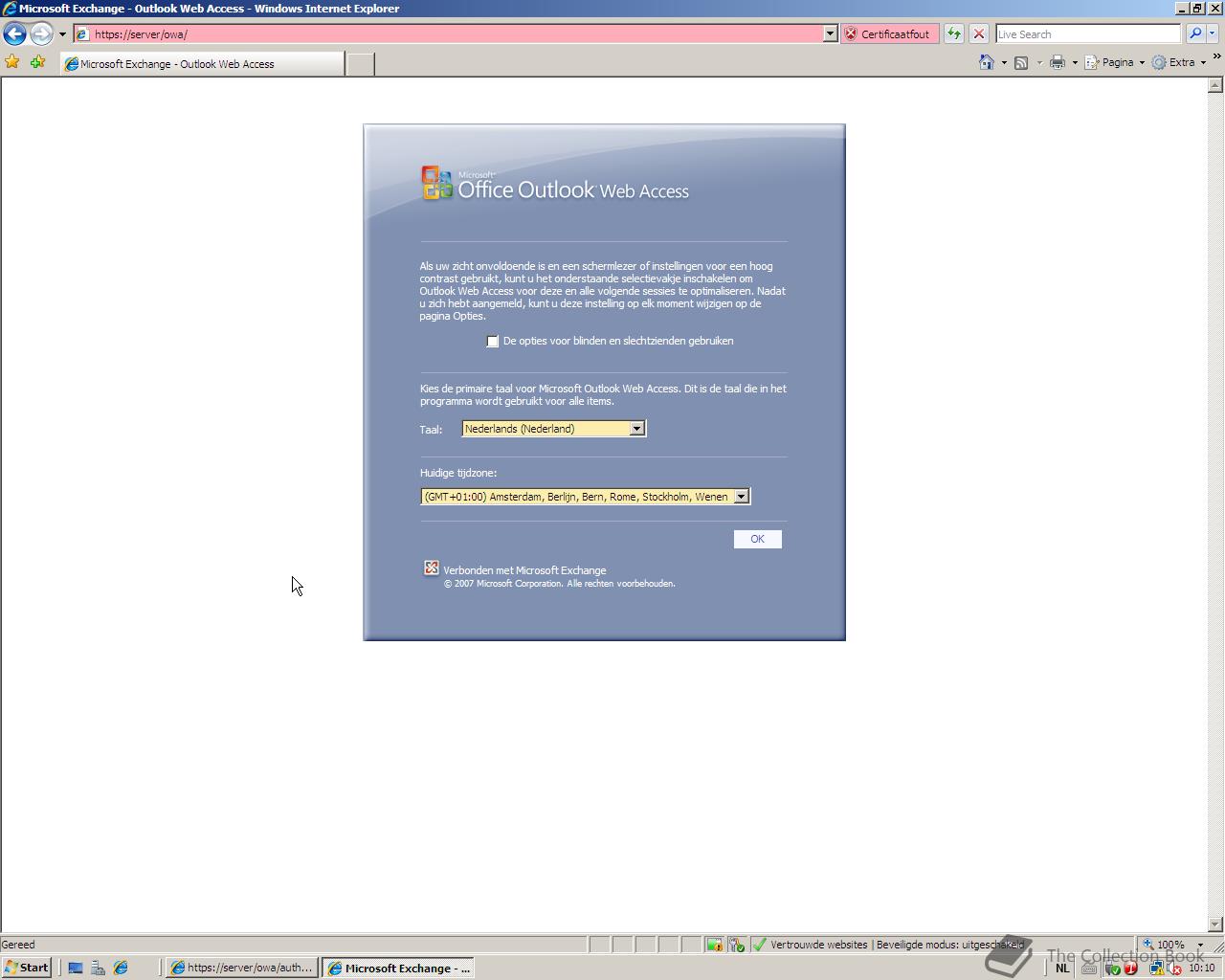
Task: Click the RSS feeds icon
Action: pyautogui.click(x=1021, y=62)
